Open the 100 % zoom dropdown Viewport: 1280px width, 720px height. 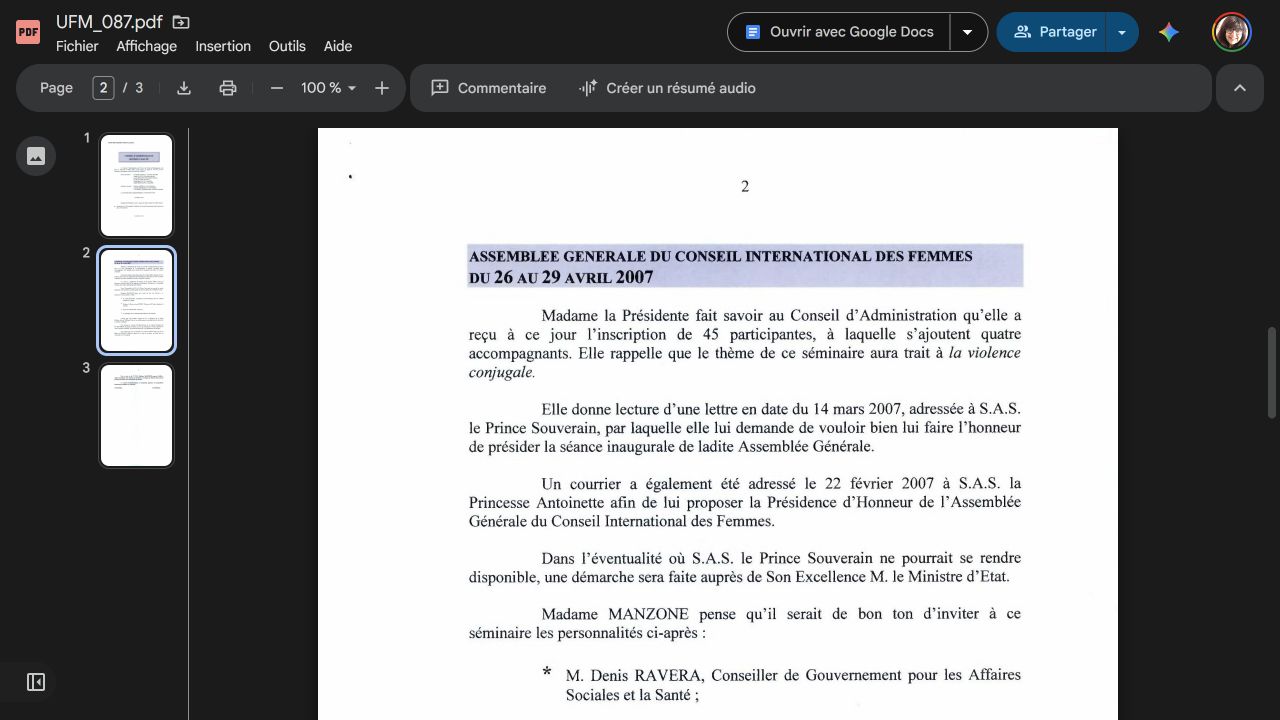[x=329, y=88]
